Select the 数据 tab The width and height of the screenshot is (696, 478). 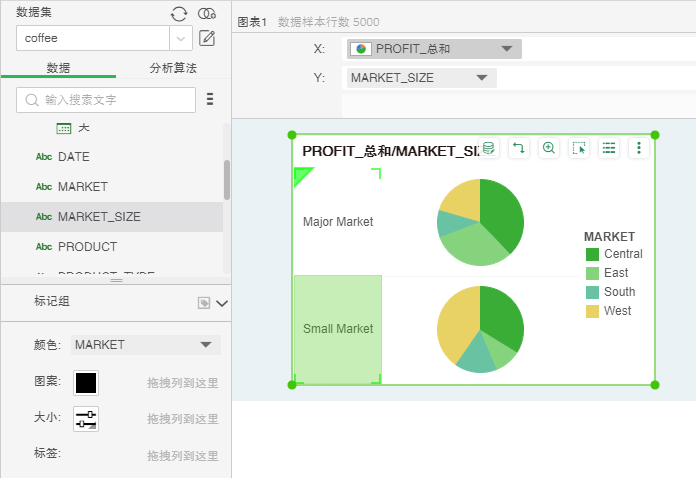(x=58, y=68)
